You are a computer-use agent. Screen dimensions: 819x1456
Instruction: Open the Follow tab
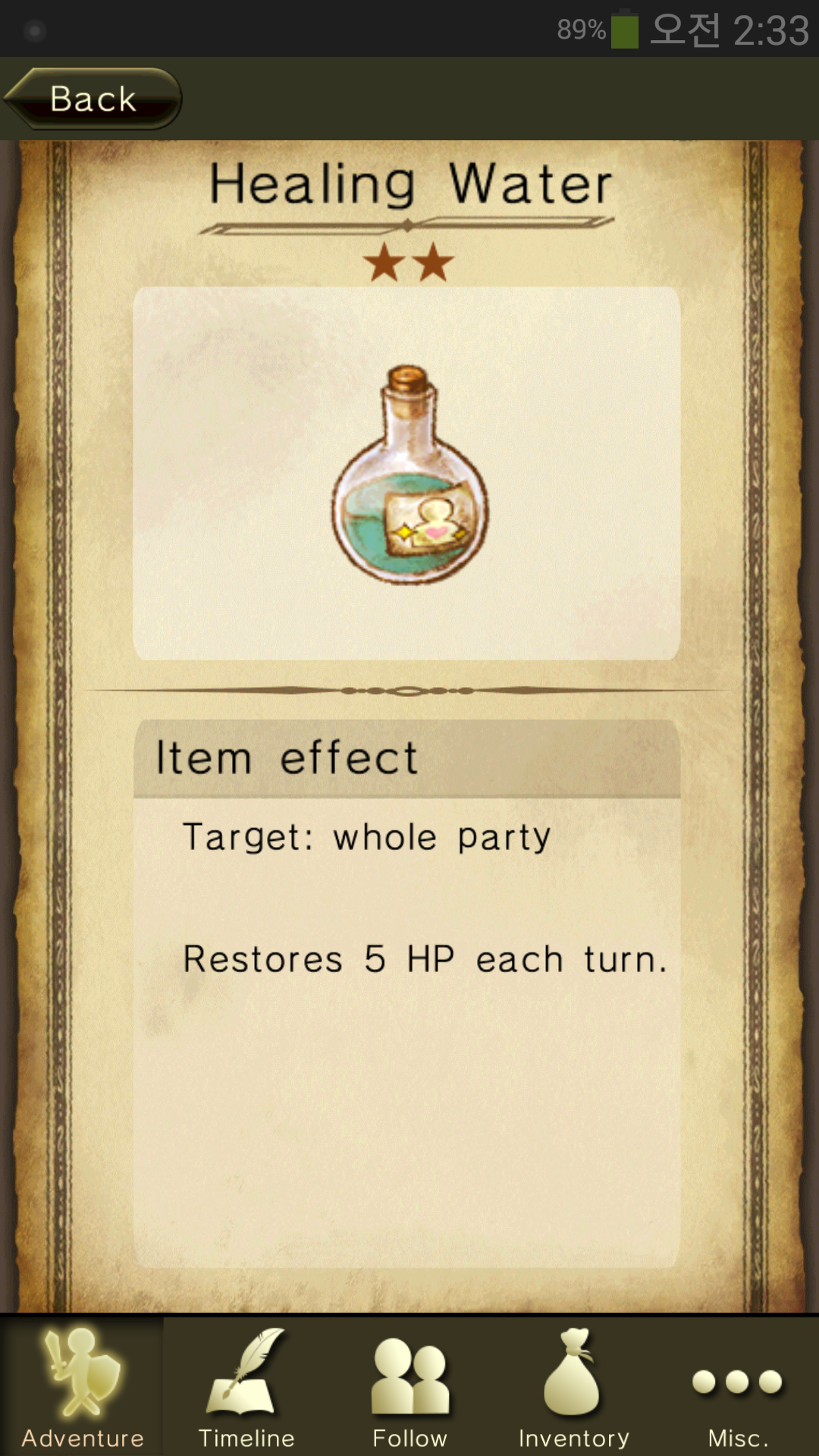[x=409, y=1386]
